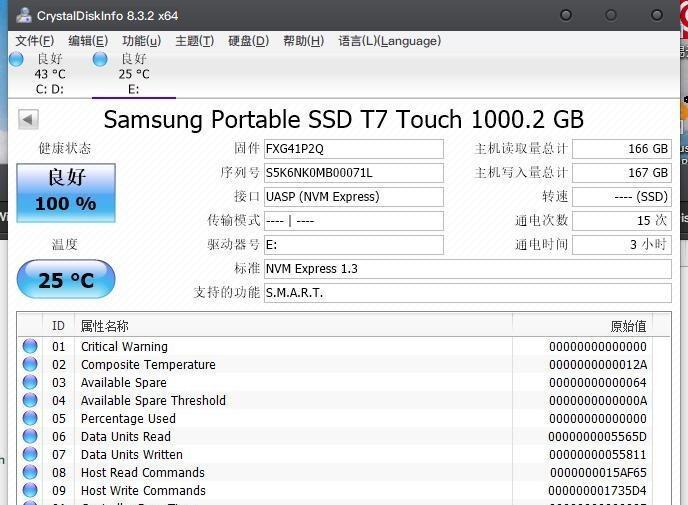Open the 功能(u) menu

(x=141, y=41)
